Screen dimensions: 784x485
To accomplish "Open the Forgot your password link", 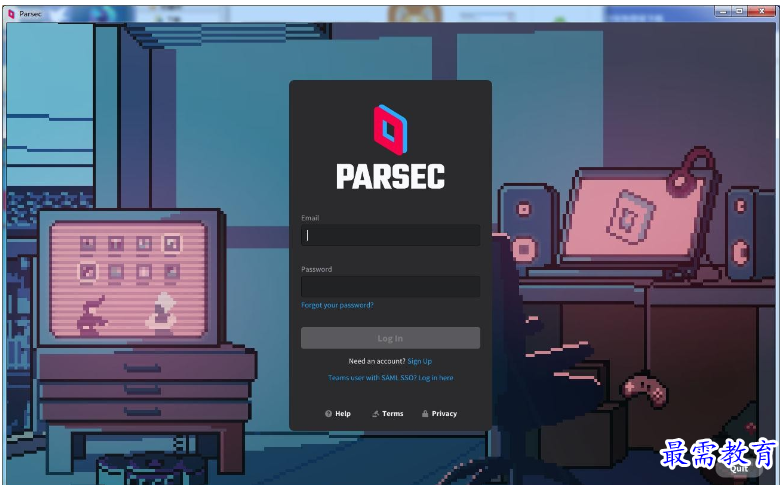I will (337, 305).
